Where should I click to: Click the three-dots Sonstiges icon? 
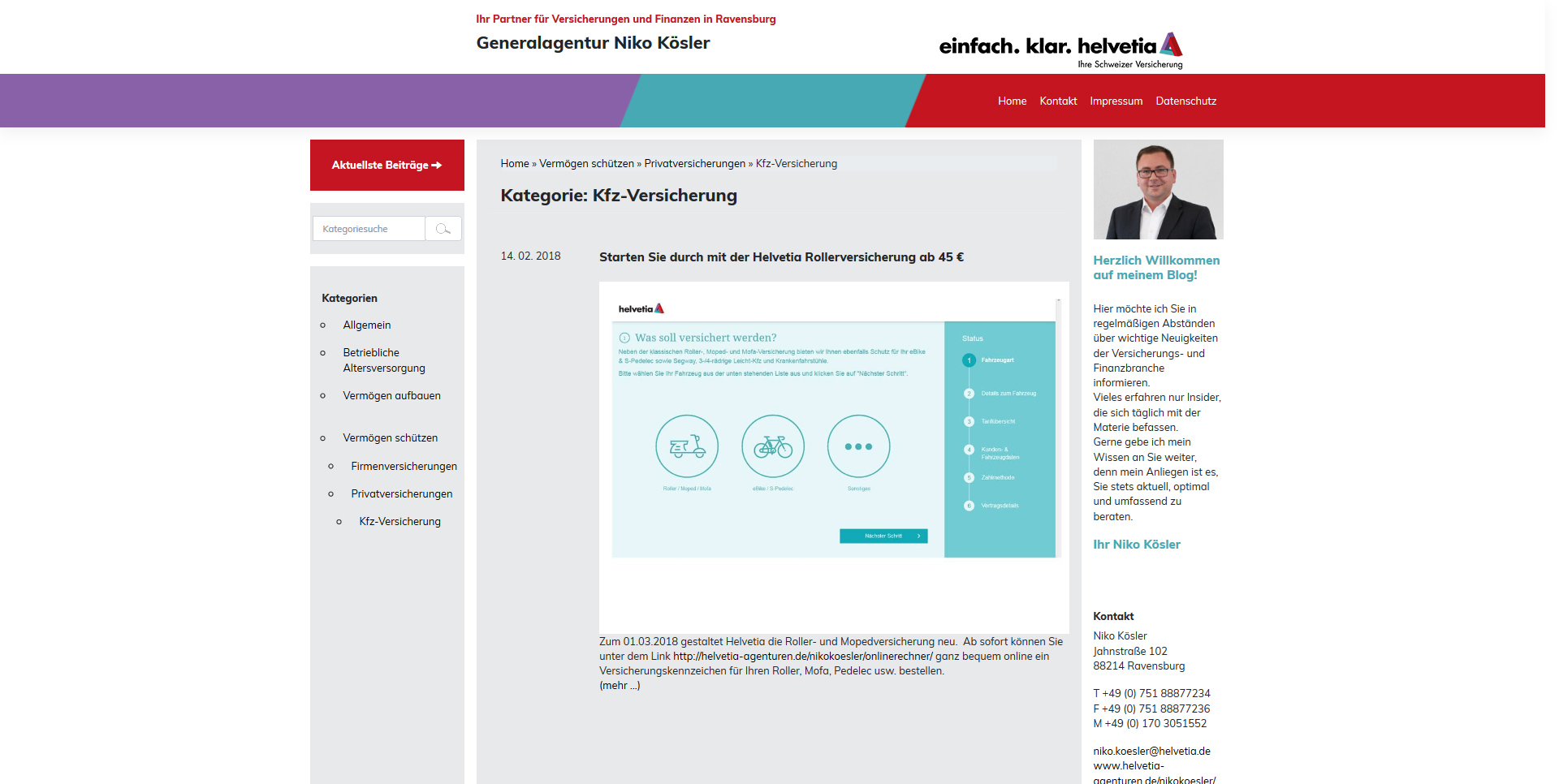[x=858, y=446]
